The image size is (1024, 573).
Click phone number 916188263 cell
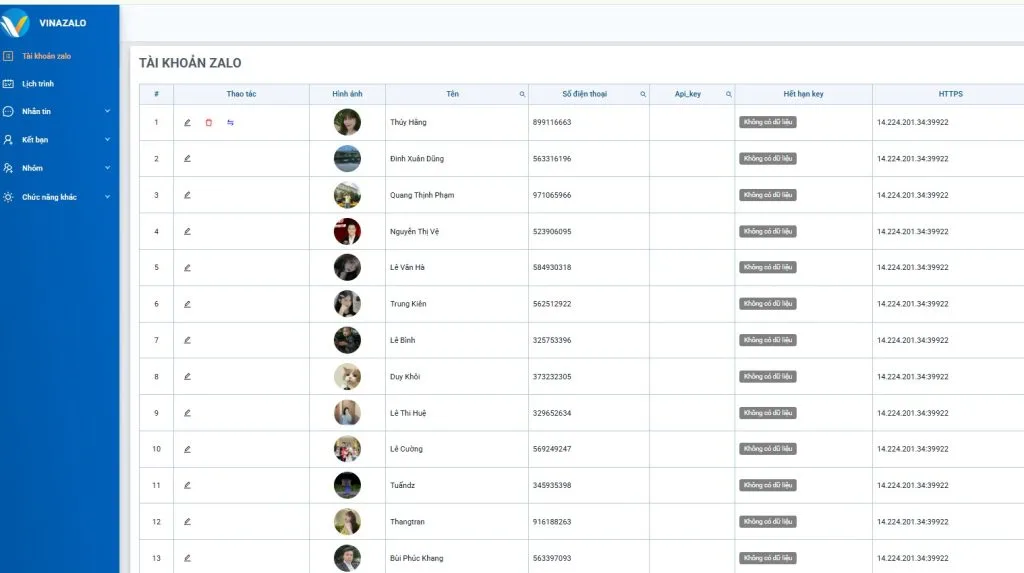click(x=552, y=522)
